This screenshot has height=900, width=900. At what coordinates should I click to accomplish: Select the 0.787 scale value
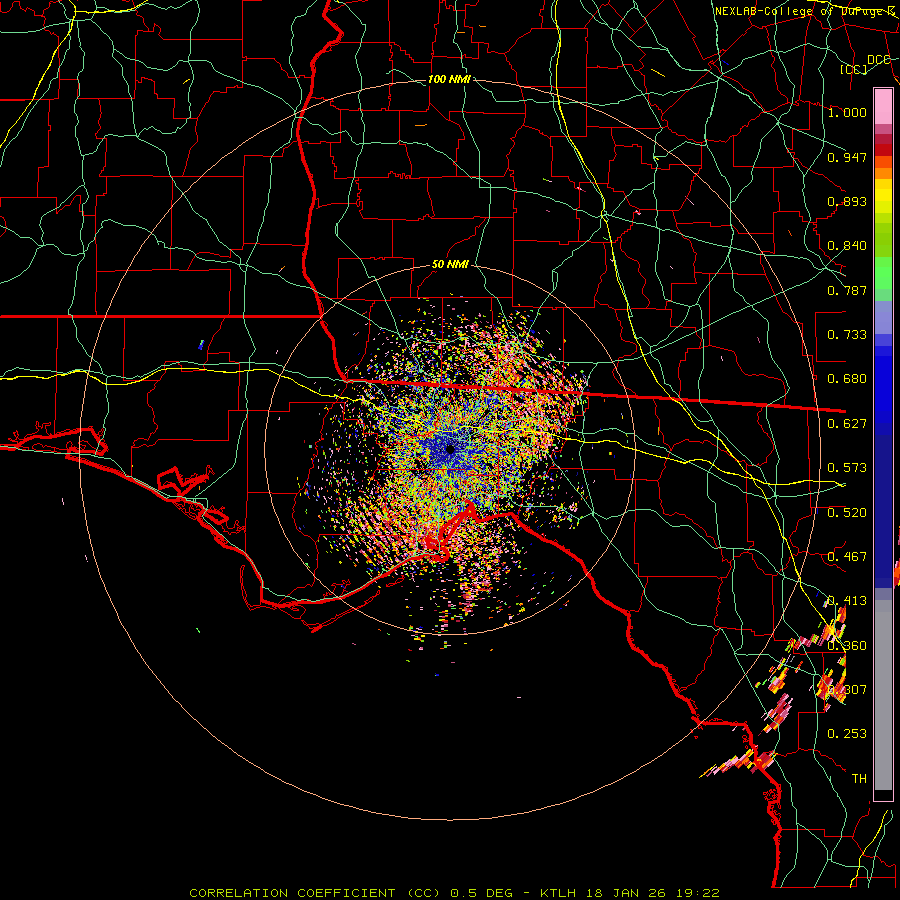pyautogui.click(x=847, y=290)
